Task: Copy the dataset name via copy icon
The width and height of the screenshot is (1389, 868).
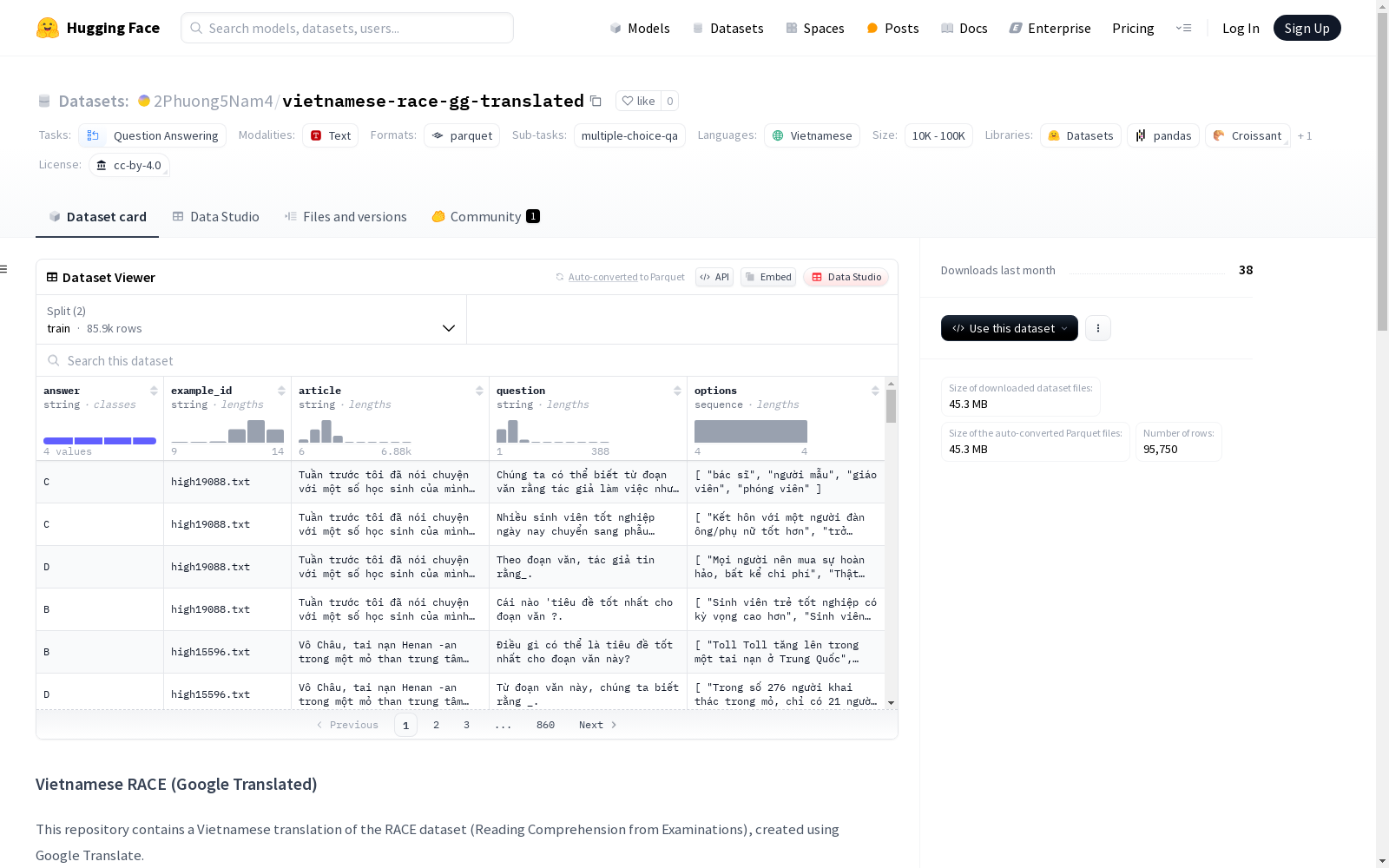Action: [x=596, y=101]
